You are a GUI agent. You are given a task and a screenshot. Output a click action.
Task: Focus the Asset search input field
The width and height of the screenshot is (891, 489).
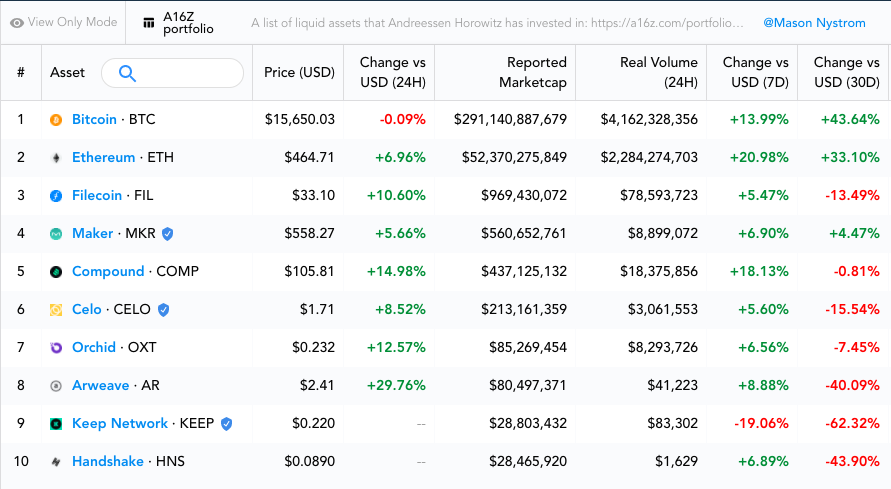[x=172, y=73]
